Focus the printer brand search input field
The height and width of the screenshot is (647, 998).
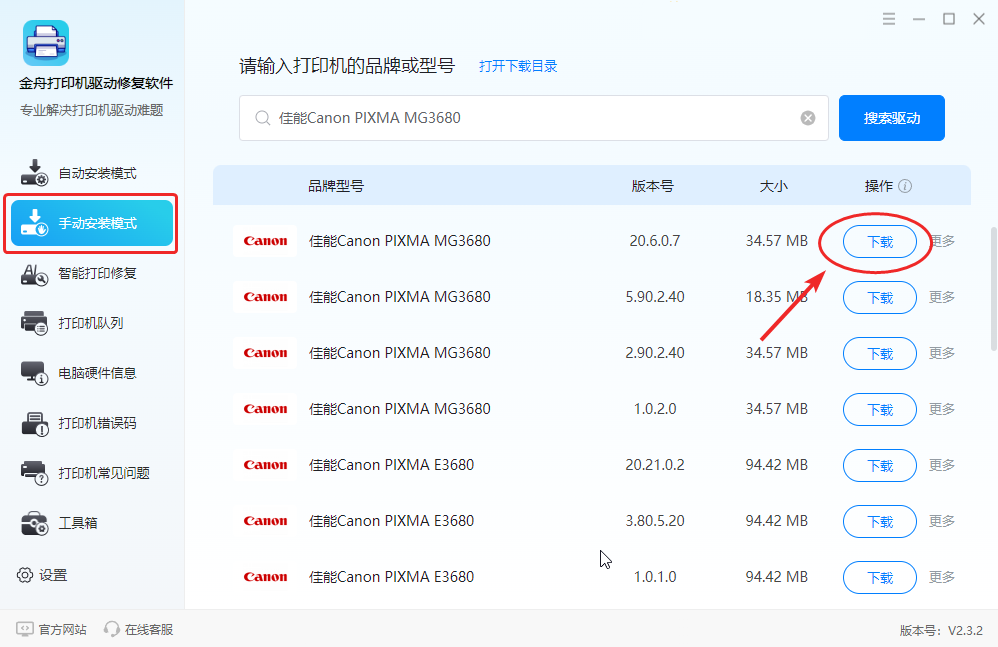click(533, 118)
